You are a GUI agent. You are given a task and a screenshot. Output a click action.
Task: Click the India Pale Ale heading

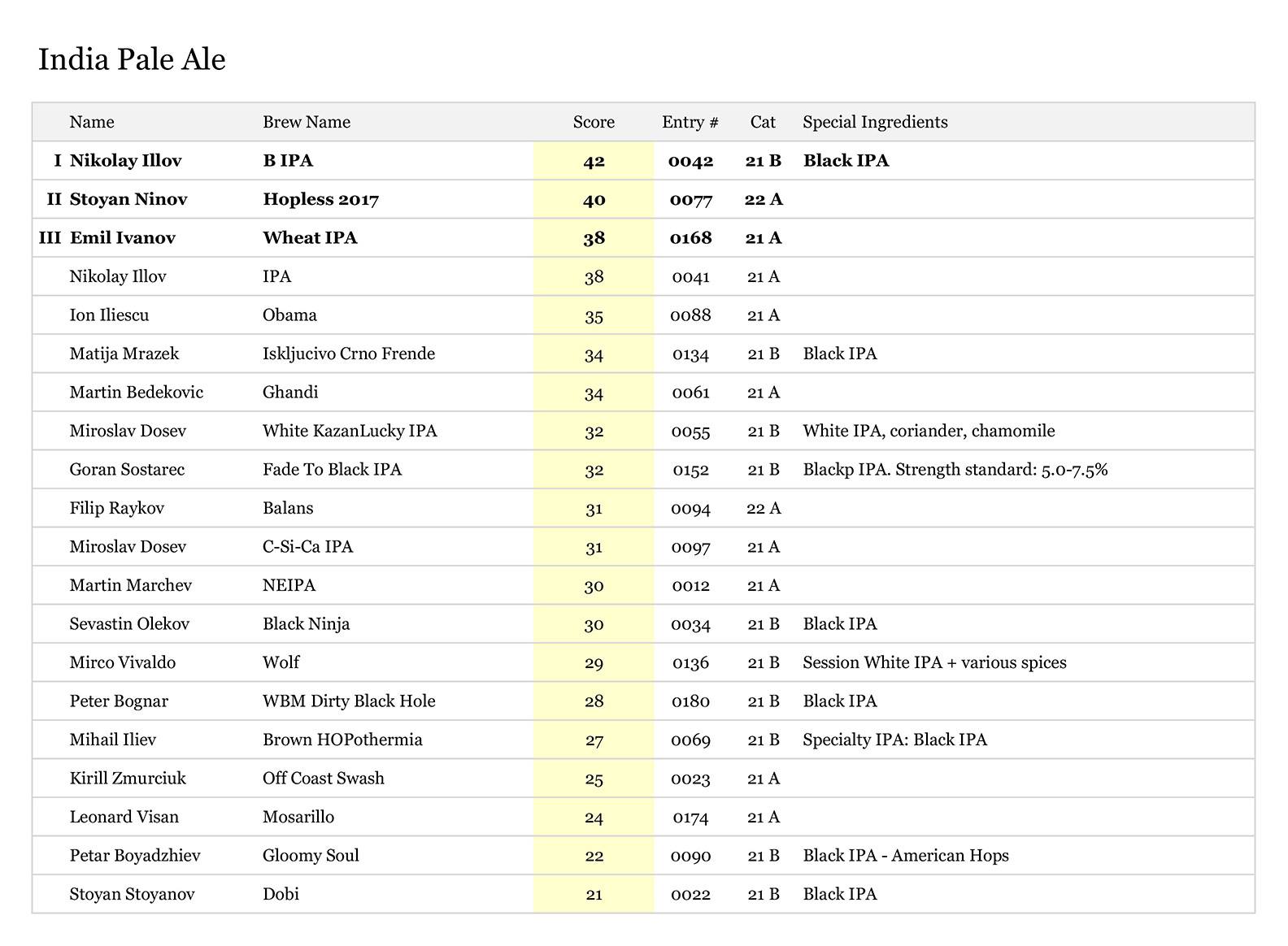click(x=132, y=60)
